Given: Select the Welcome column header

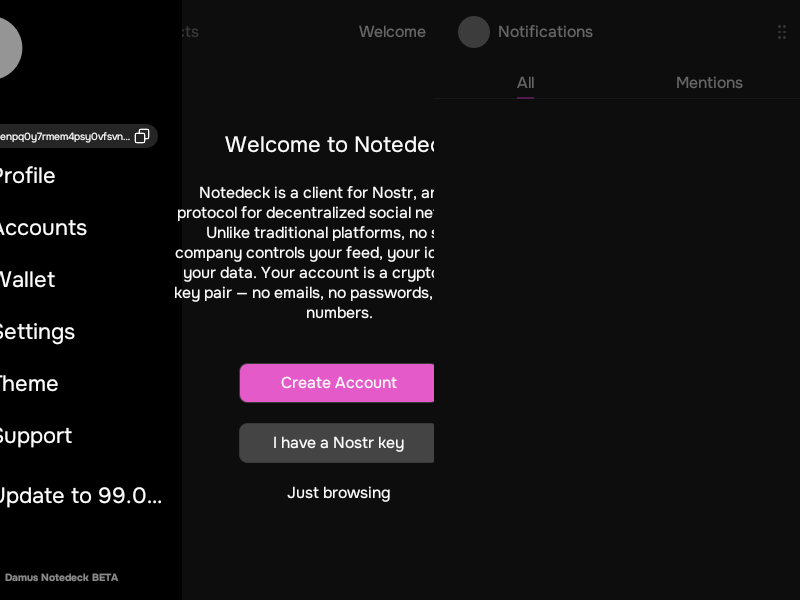Looking at the screenshot, I should point(392,32).
